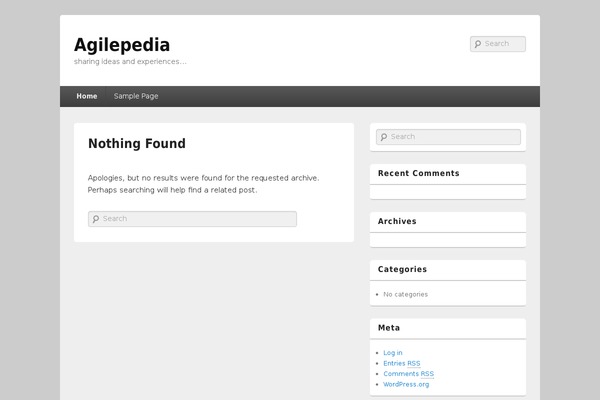
Task: Focus the header search text field
Action: pyautogui.click(x=503, y=44)
